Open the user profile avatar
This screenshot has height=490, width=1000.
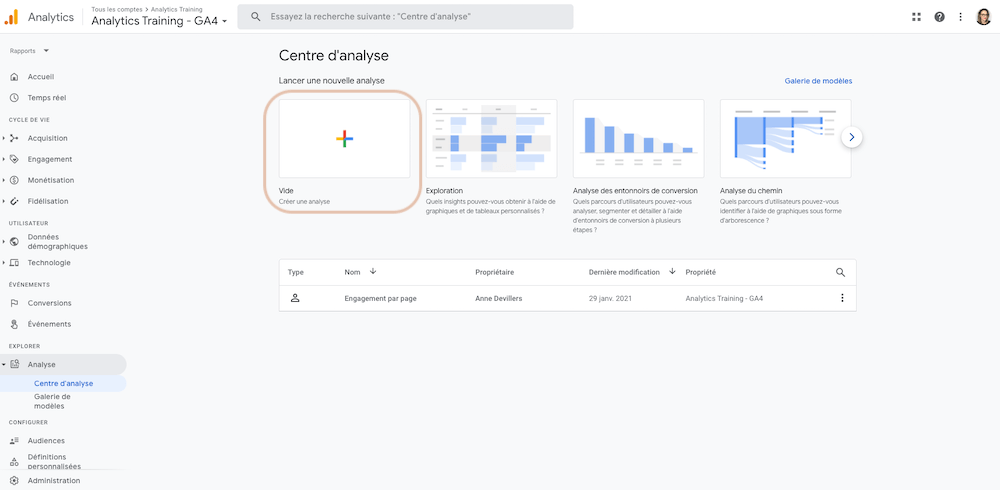[x=983, y=17]
